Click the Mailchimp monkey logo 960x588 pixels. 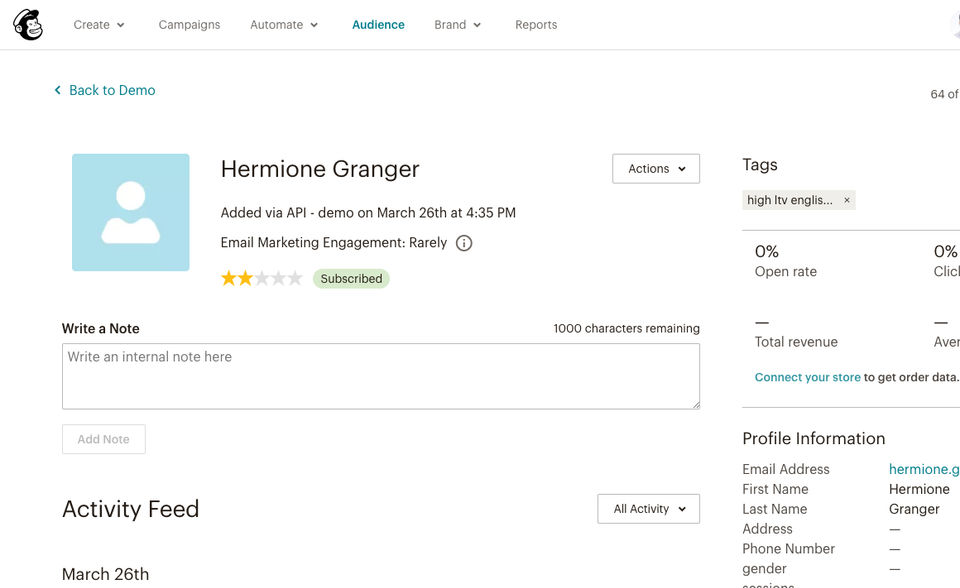click(28, 25)
